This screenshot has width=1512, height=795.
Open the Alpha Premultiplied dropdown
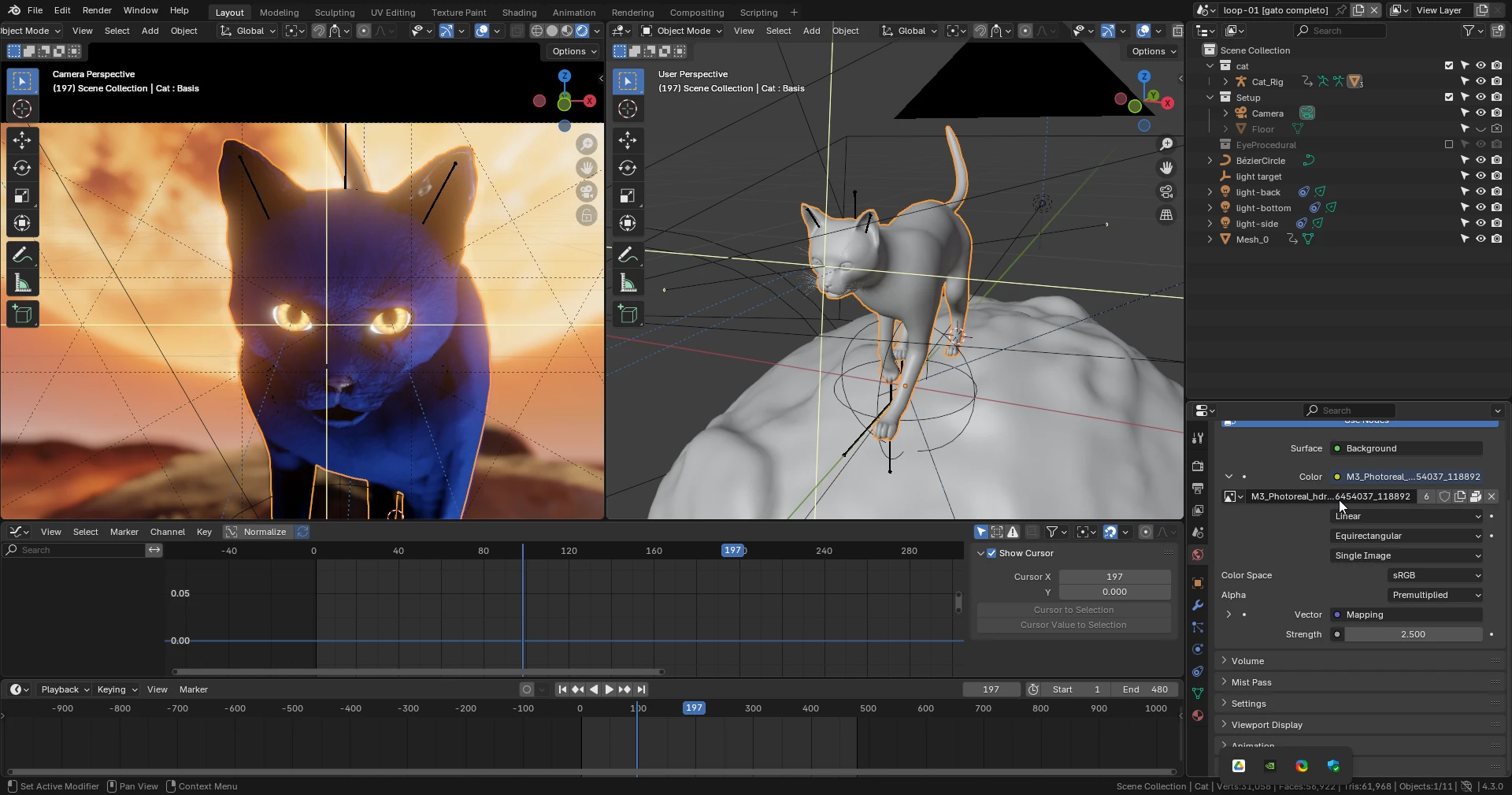[1436, 595]
